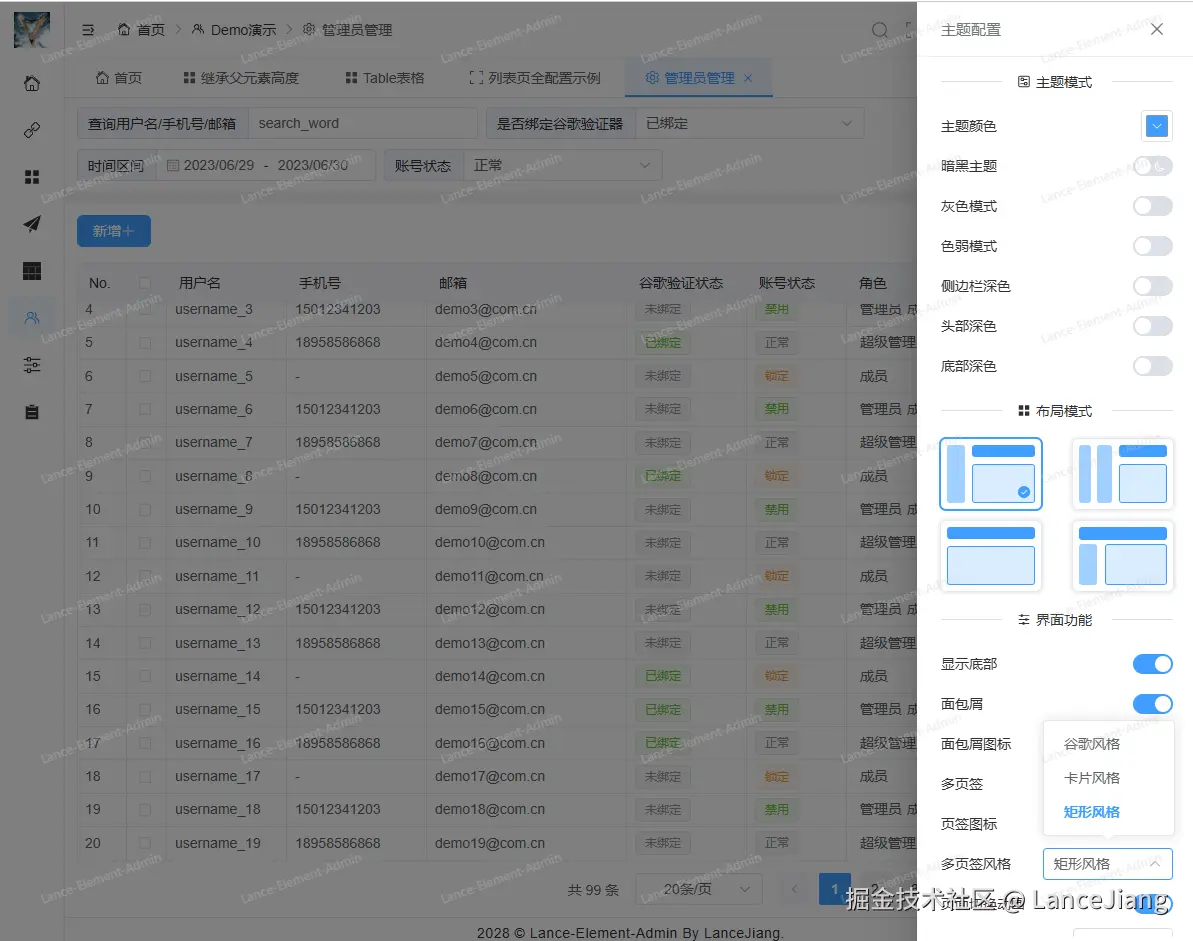Open the table icon in the sidebar
Screen dimensions: 1193x941
tap(32, 270)
